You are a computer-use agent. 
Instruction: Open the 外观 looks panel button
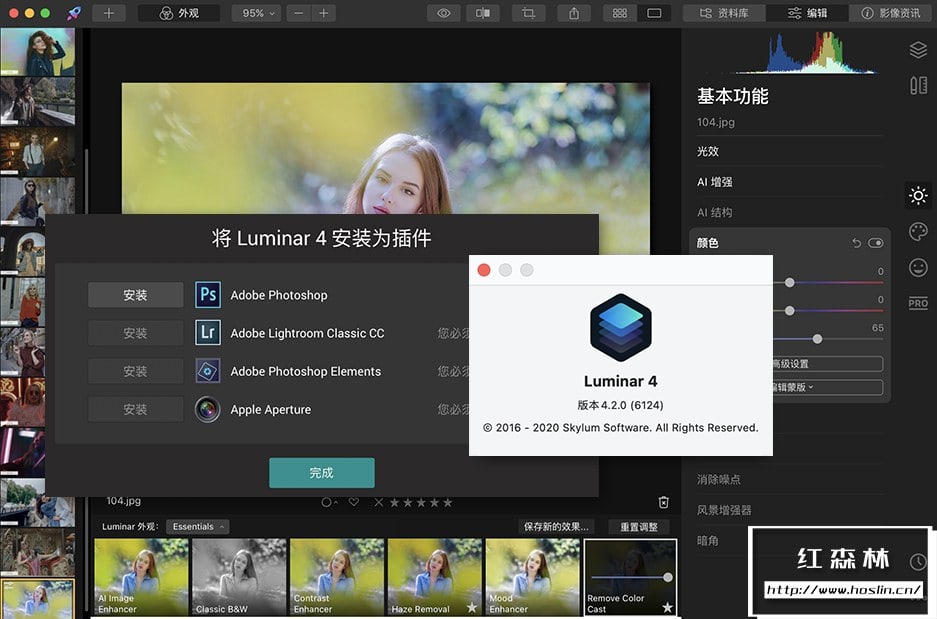[x=179, y=13]
